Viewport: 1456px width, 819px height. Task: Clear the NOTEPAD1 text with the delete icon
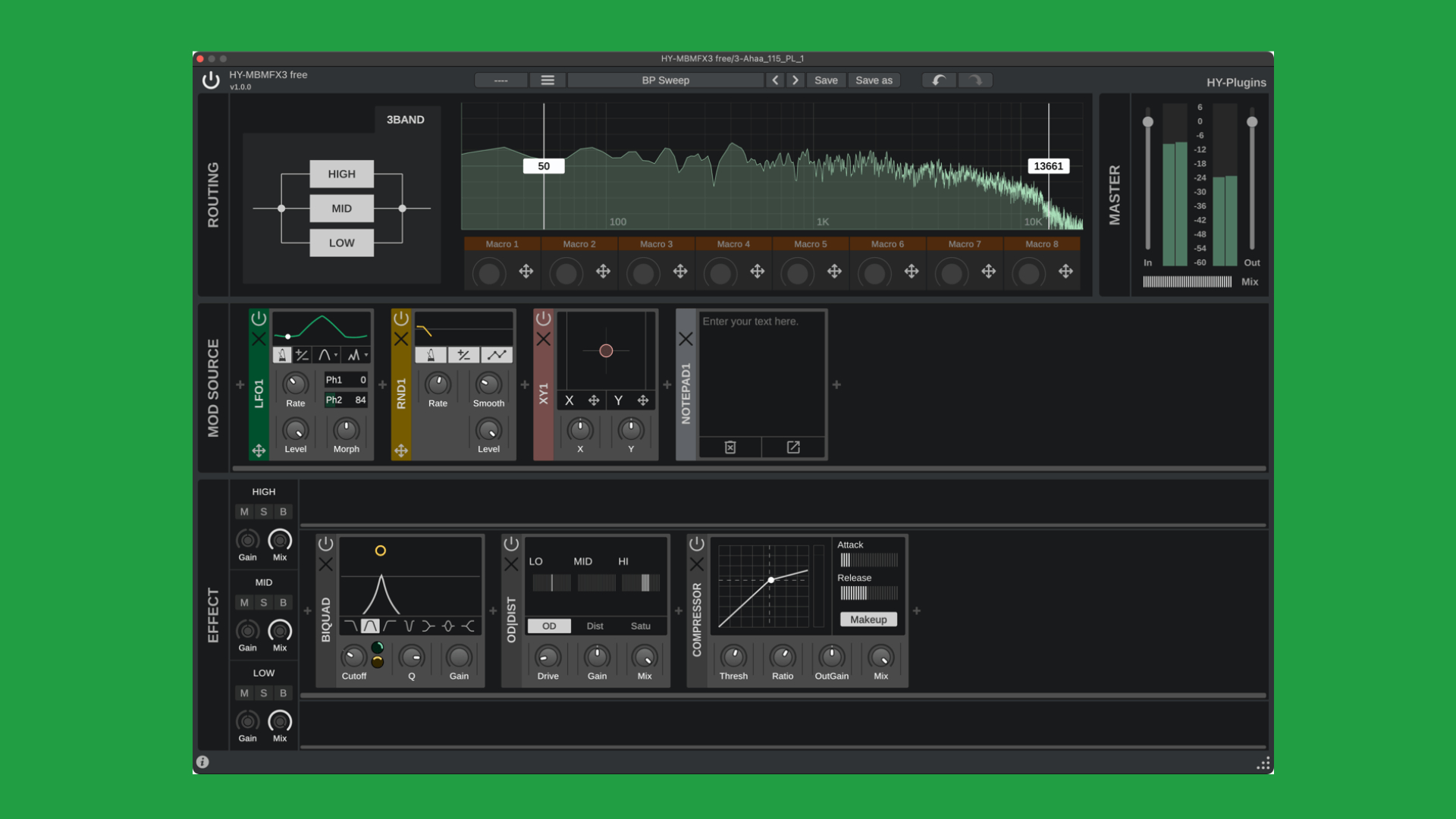730,447
